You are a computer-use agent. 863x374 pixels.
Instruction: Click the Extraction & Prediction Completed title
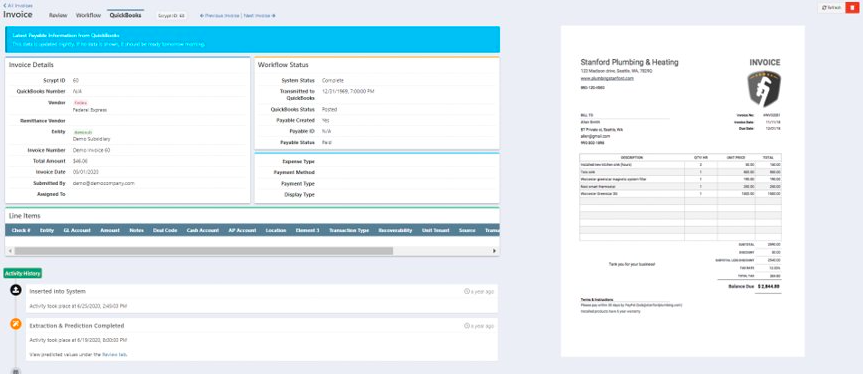(x=77, y=326)
